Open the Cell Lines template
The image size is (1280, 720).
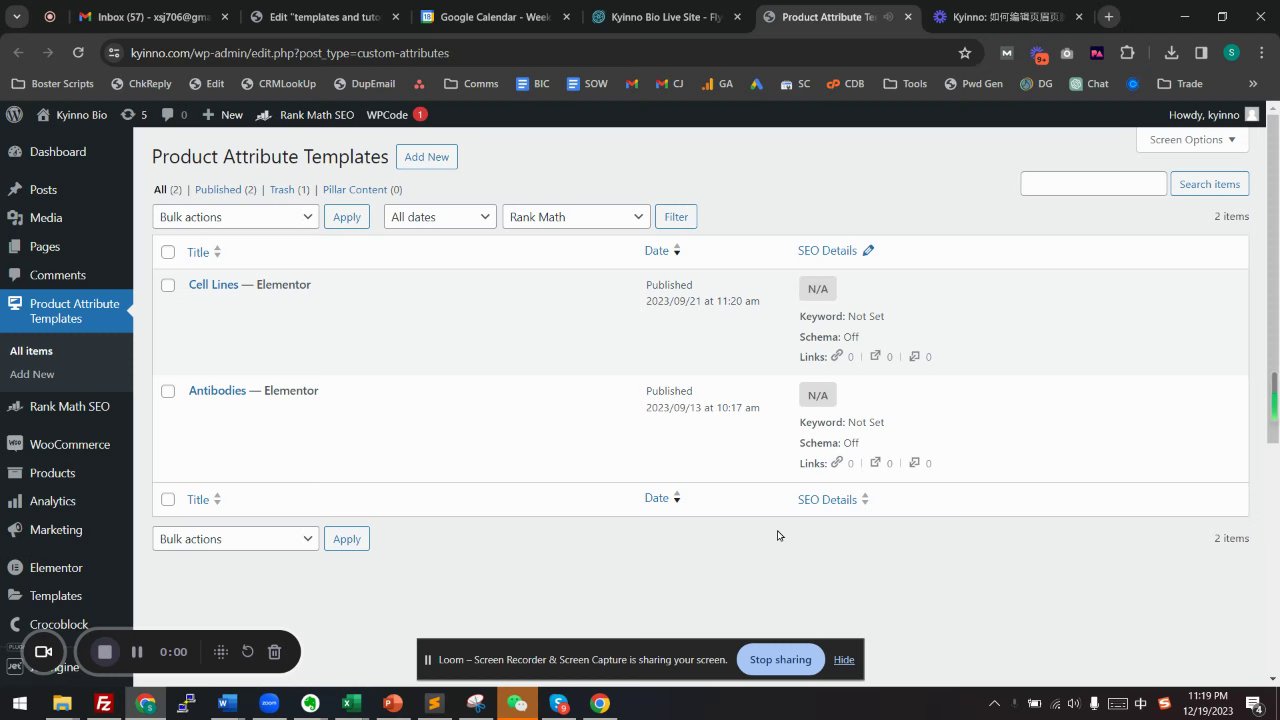click(x=214, y=285)
